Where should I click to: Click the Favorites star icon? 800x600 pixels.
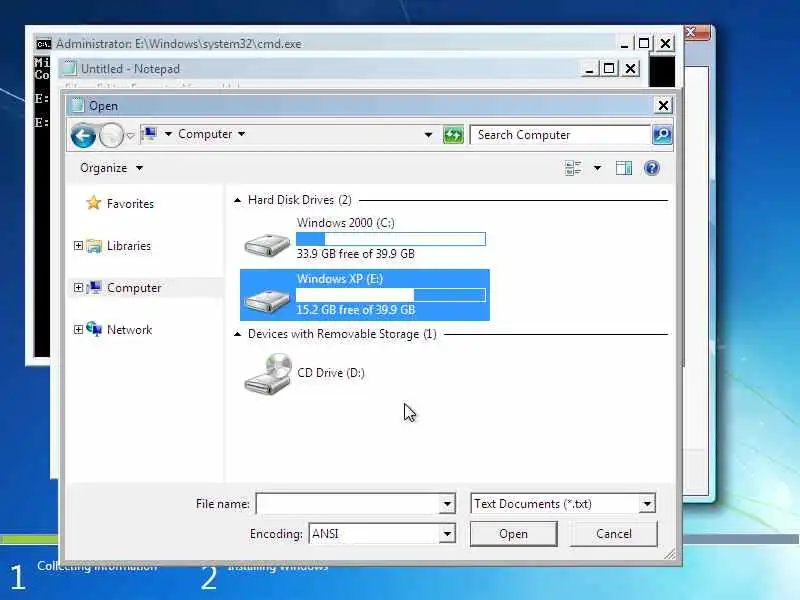coord(93,203)
